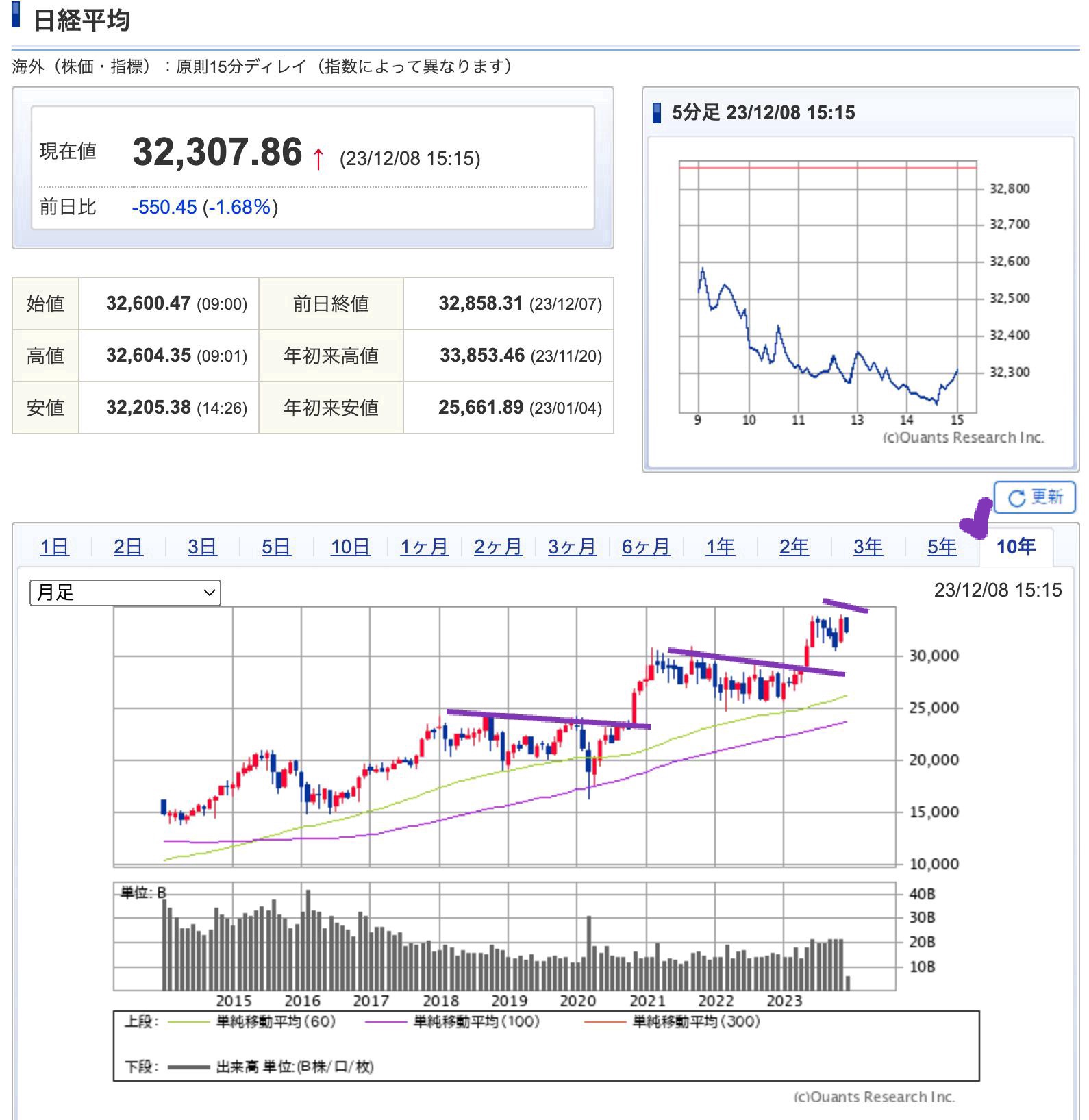Show the 5年 chart range
Screen dimensions: 1089x1120
[942, 547]
